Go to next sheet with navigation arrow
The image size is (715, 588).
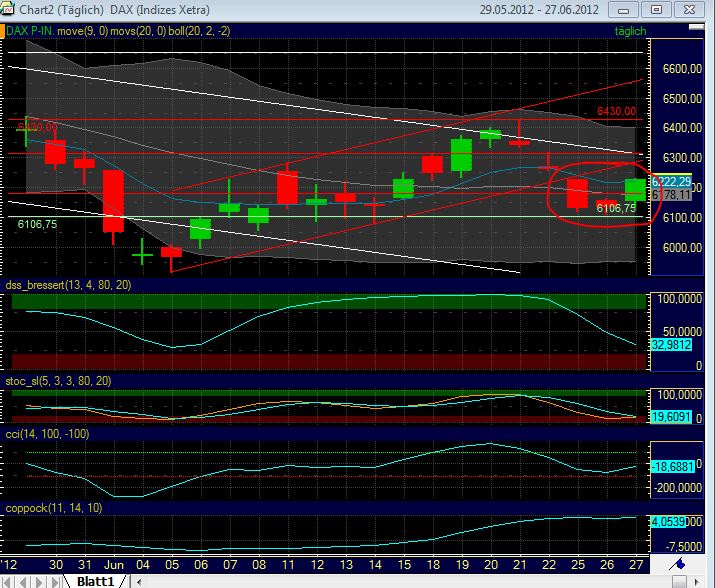pos(39,582)
